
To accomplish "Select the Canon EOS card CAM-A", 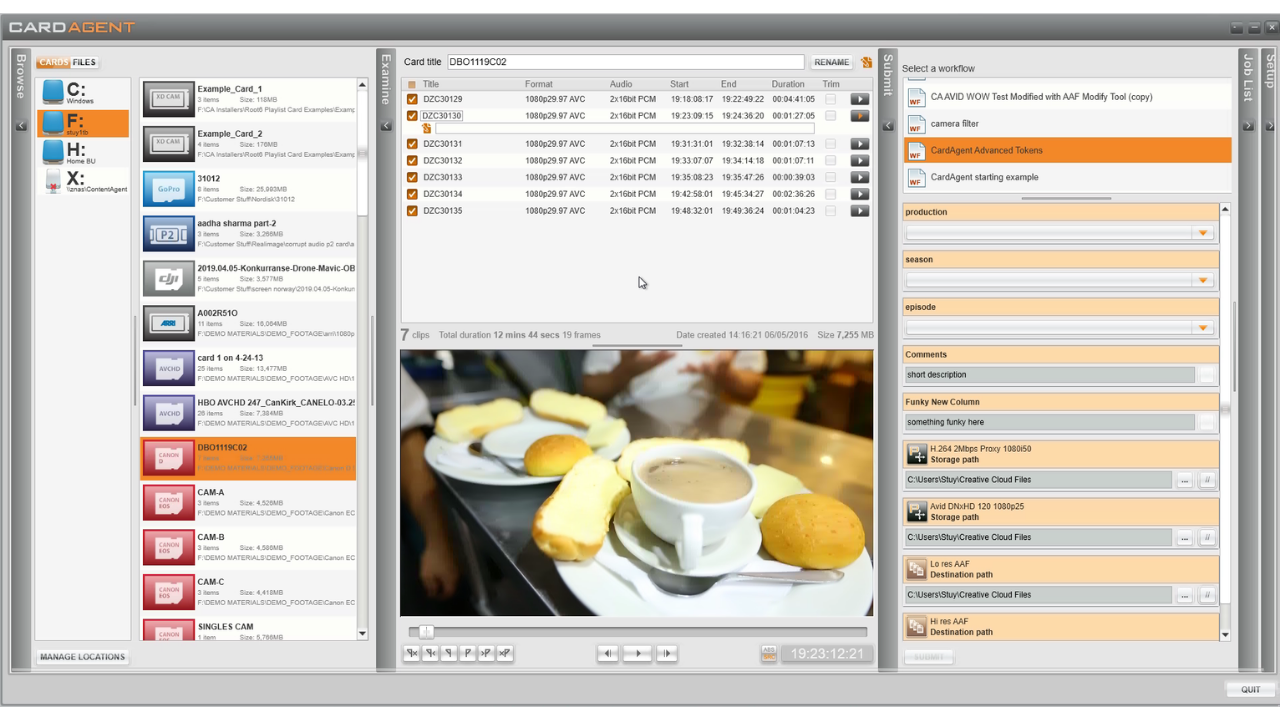I will 249,502.
